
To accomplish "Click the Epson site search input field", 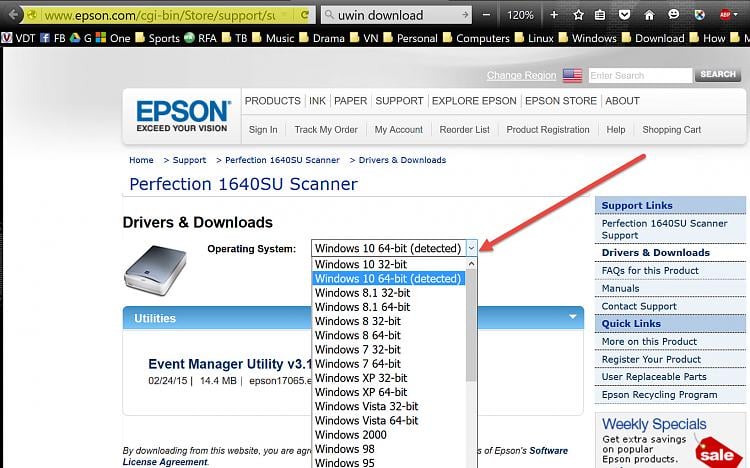I will tap(640, 75).
